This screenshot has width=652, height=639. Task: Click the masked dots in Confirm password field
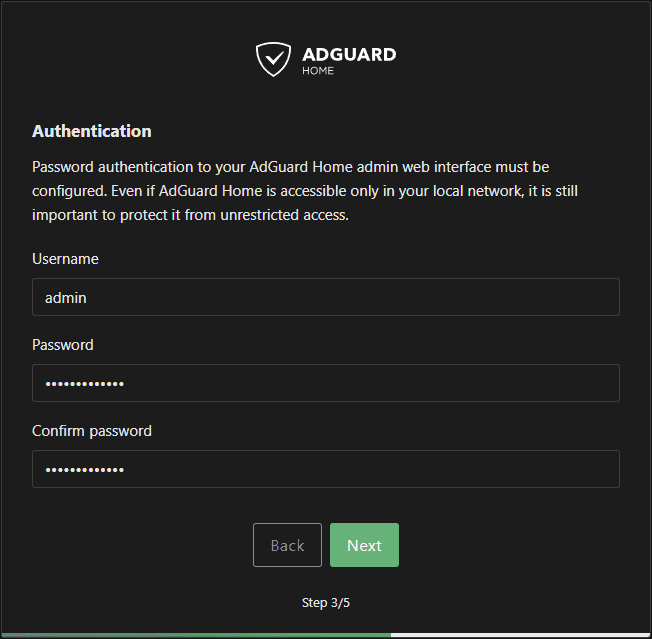coord(85,470)
